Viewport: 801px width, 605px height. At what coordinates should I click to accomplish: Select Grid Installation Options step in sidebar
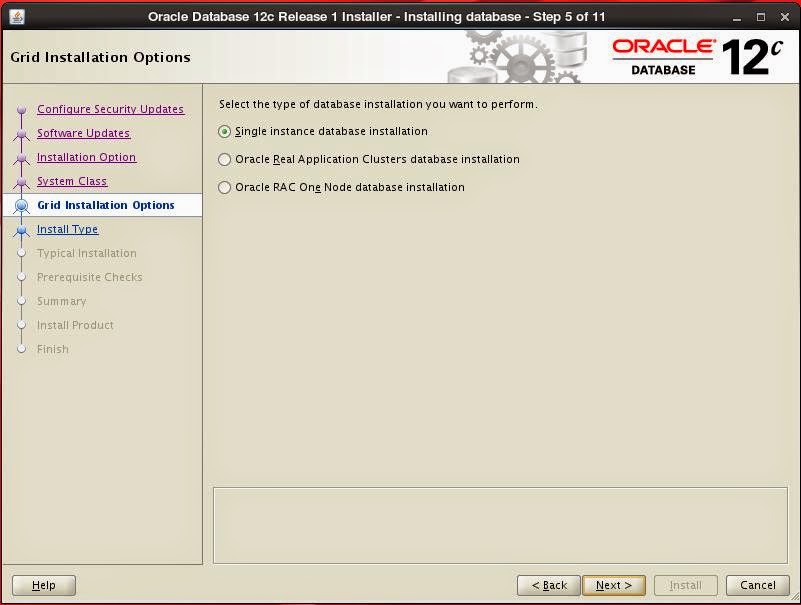pyautogui.click(x=106, y=205)
